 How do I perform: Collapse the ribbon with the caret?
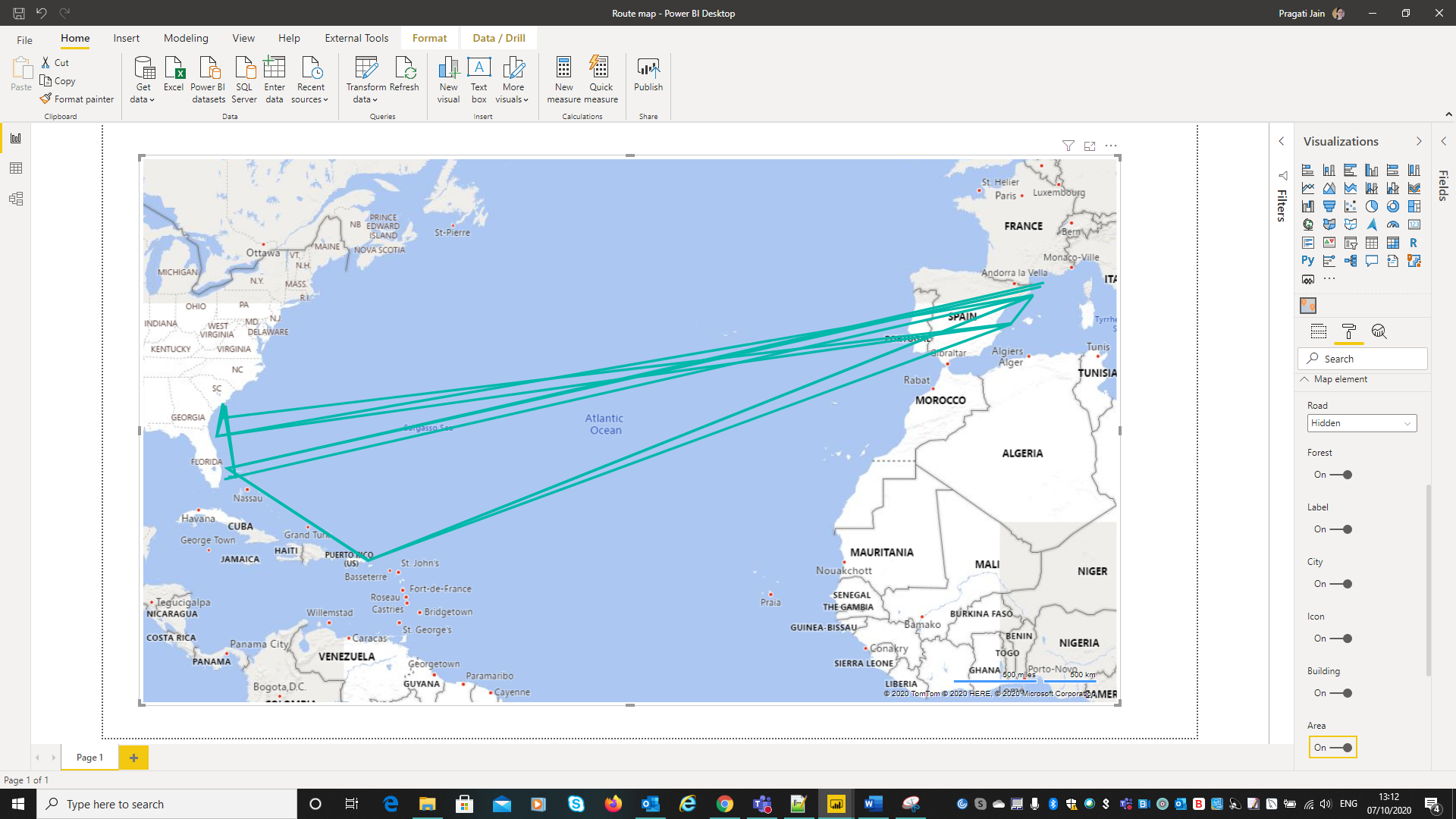[1448, 115]
